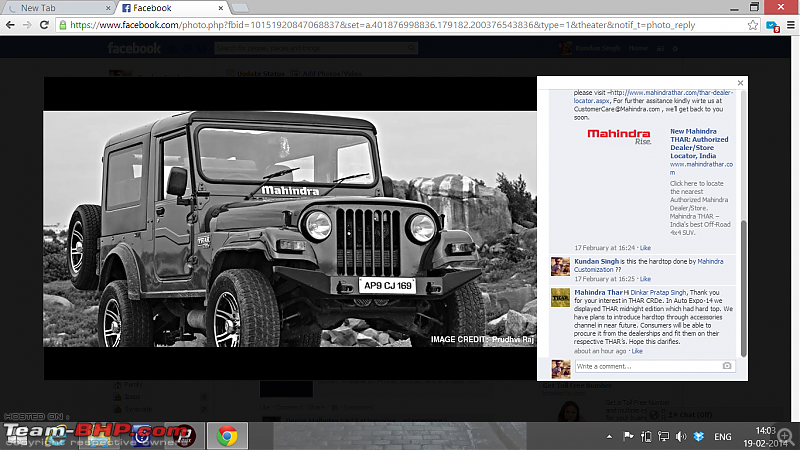Like the 17 February 16:24 comment
Image resolution: width=800 pixels, height=450 pixels.
(x=645, y=247)
